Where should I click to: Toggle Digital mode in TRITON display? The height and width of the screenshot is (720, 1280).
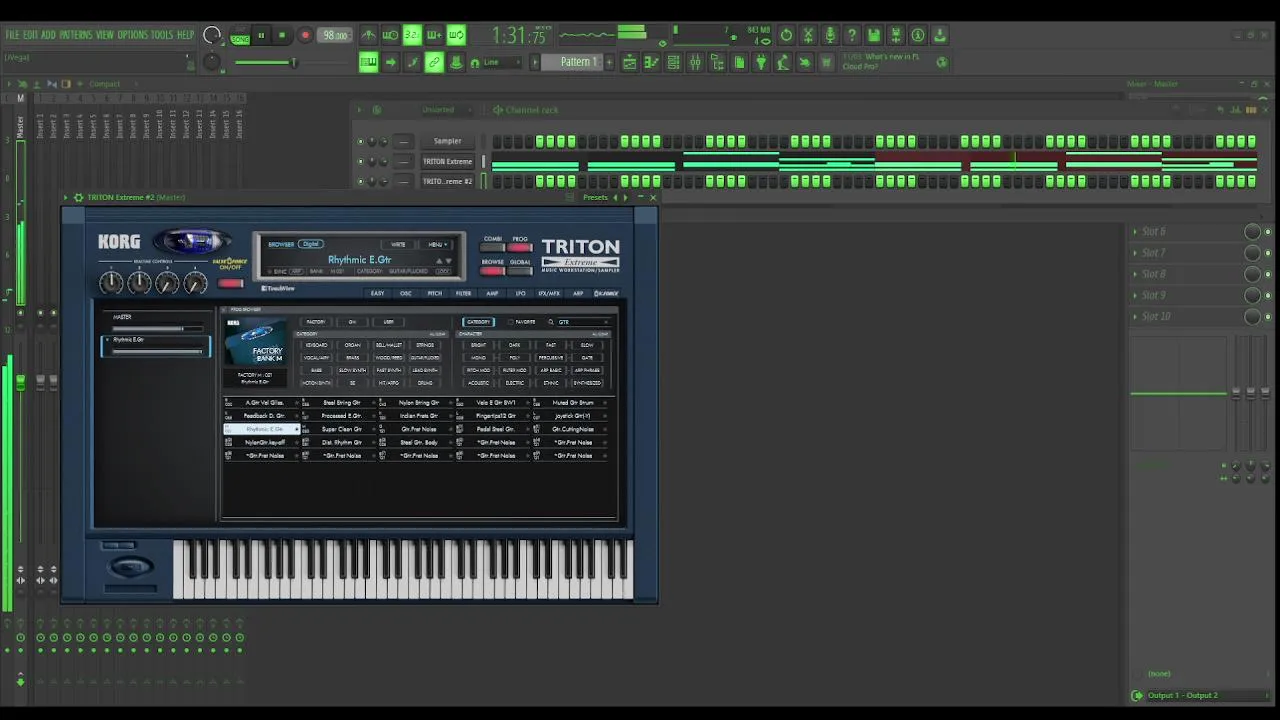[x=311, y=244]
